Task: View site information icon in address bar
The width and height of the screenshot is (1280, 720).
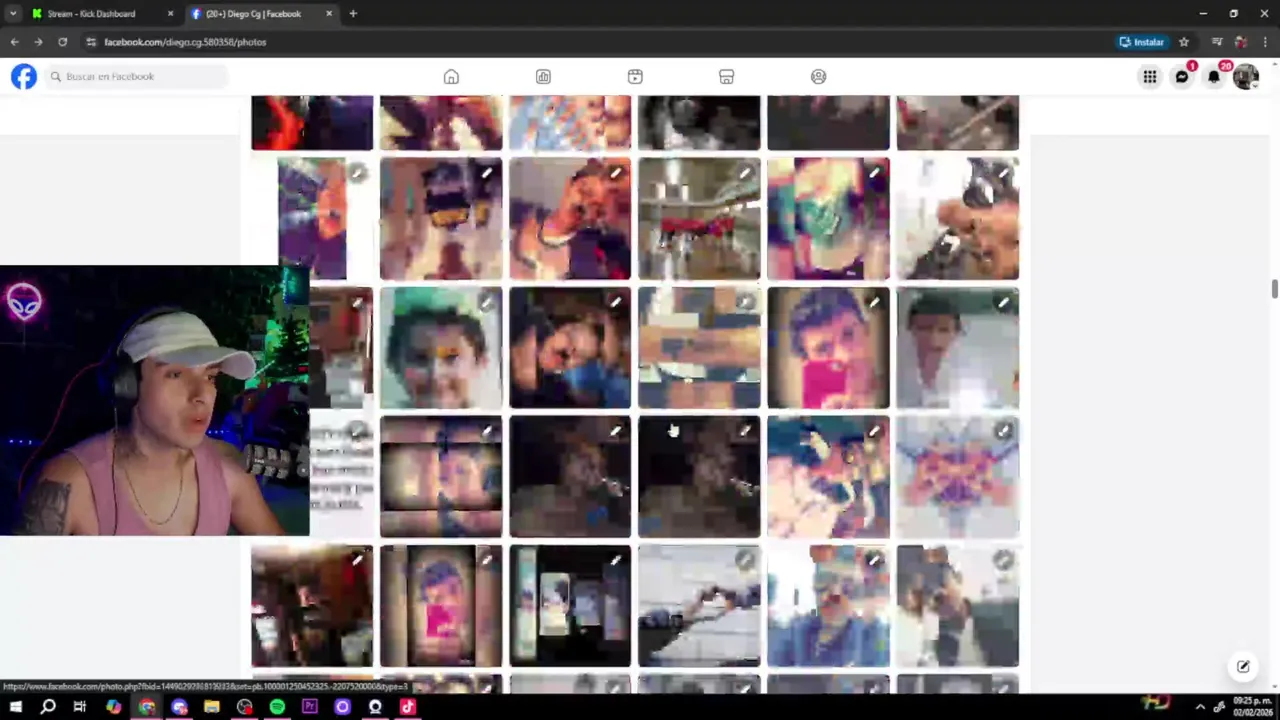Action: (91, 42)
